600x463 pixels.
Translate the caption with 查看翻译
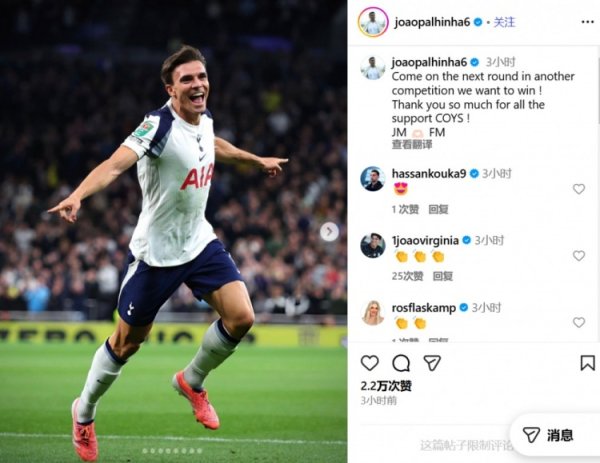point(412,145)
